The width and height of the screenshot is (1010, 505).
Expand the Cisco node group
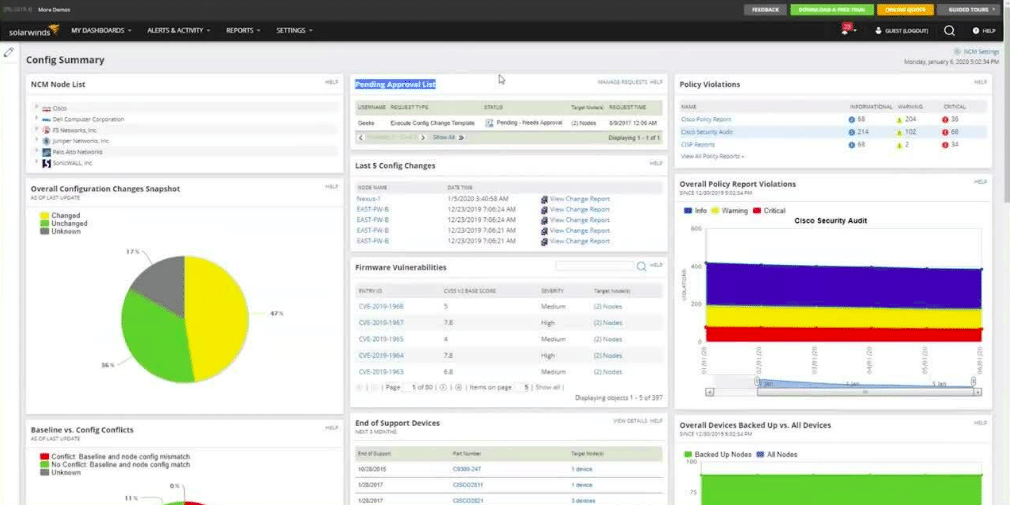coord(37,108)
